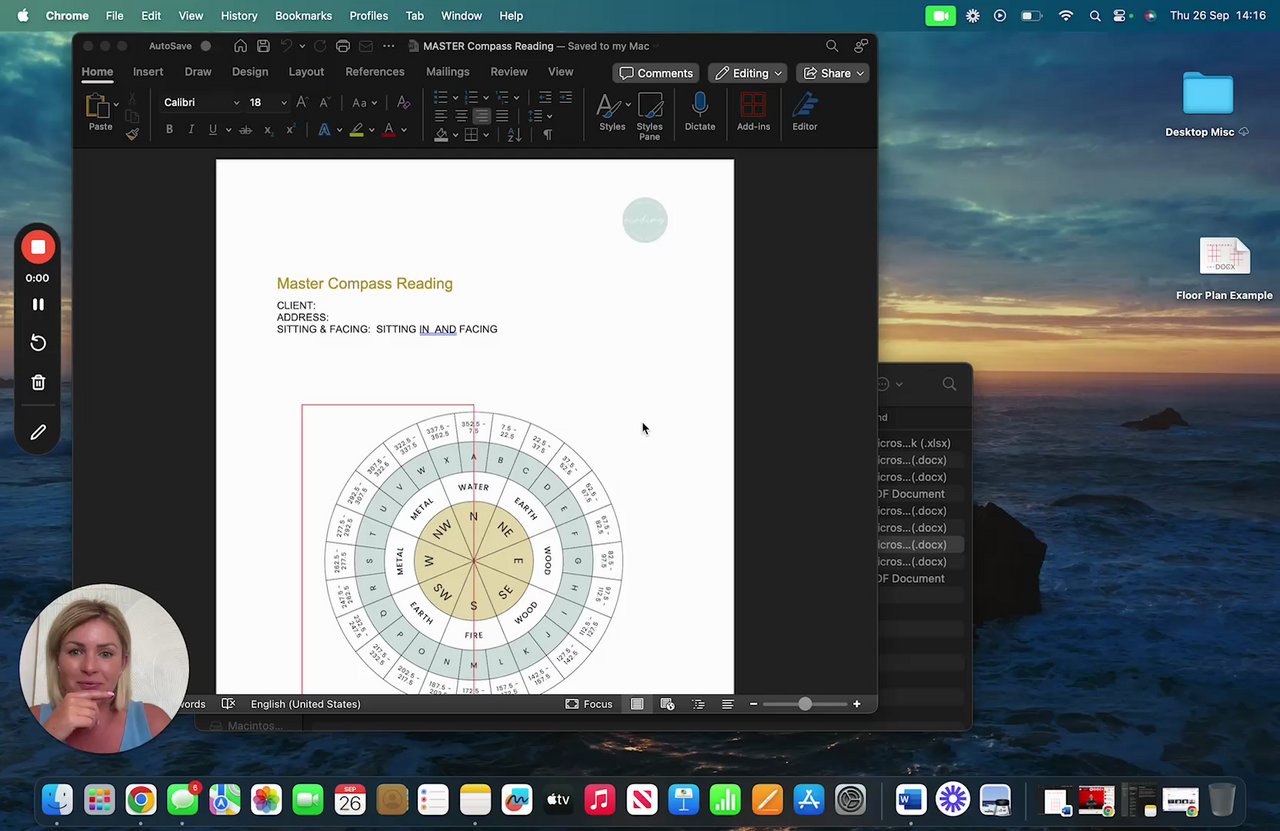Toggle Center alignment
Viewport: 1280px width, 831px height.
[461, 116]
